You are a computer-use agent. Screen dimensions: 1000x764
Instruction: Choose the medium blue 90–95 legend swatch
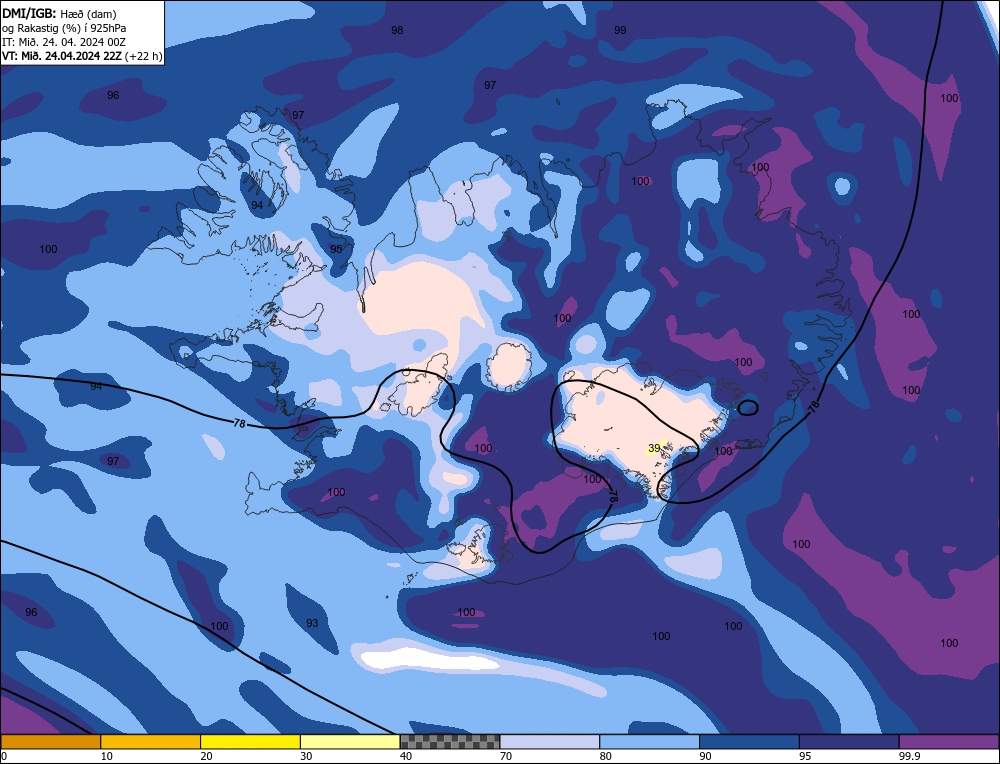(749, 742)
